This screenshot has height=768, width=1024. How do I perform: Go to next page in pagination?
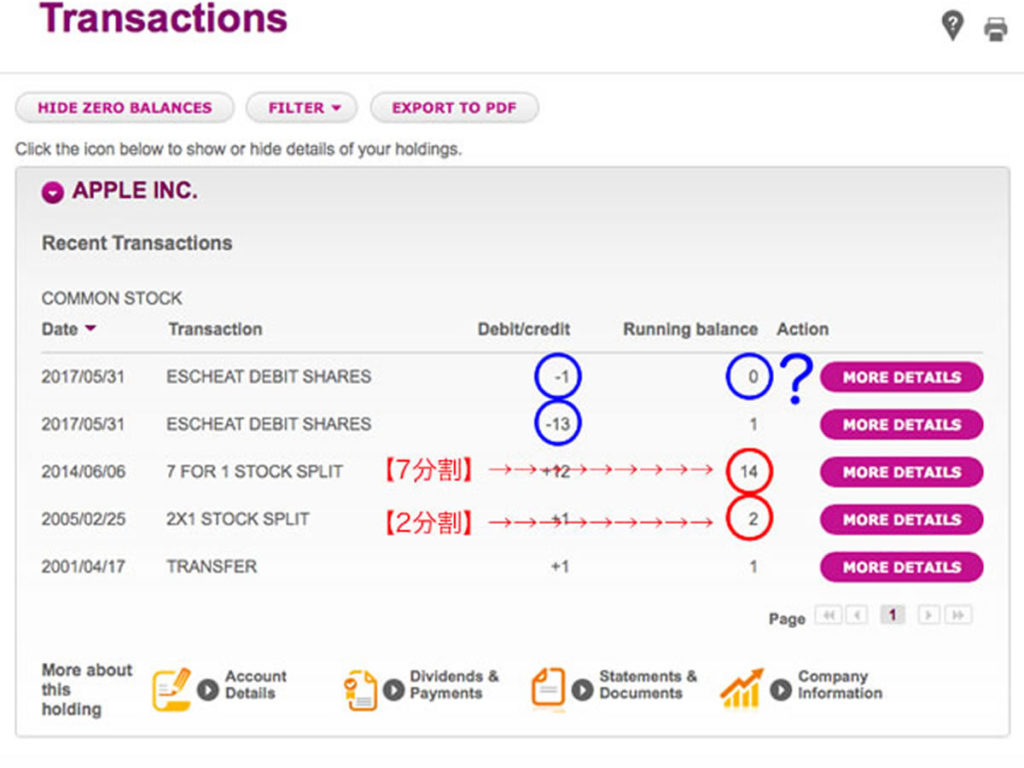point(929,615)
